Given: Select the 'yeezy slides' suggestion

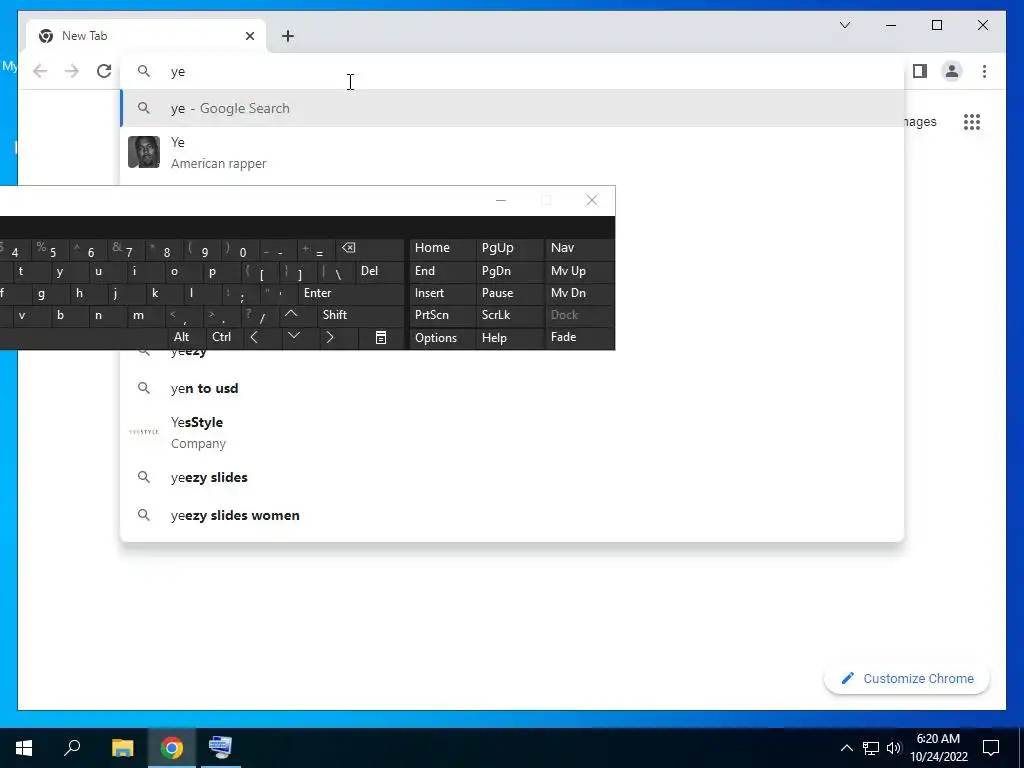Looking at the screenshot, I should [x=513, y=477].
